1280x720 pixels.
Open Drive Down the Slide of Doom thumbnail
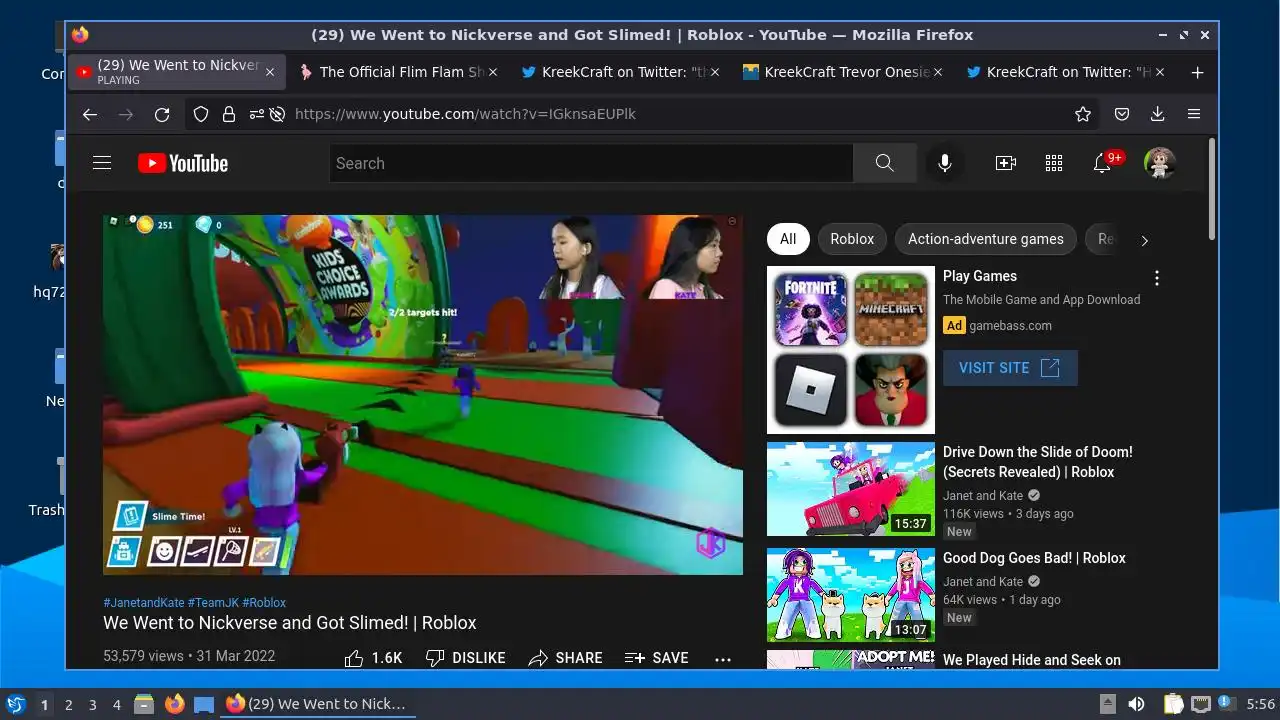click(x=851, y=489)
